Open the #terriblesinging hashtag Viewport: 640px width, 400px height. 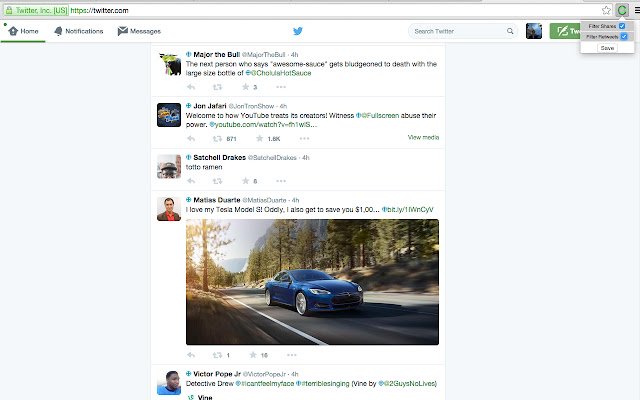325,384
